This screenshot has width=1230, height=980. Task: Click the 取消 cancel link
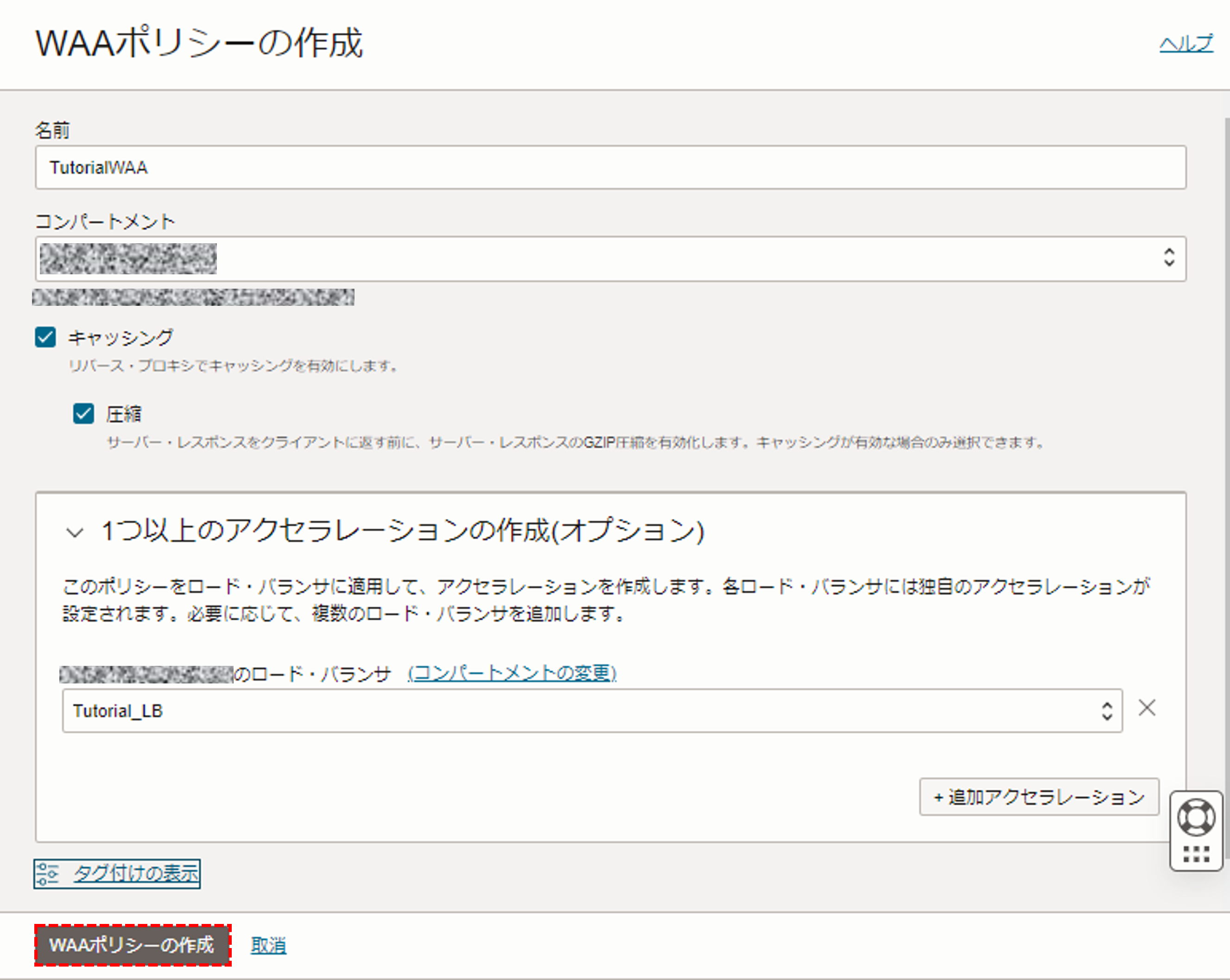[268, 945]
